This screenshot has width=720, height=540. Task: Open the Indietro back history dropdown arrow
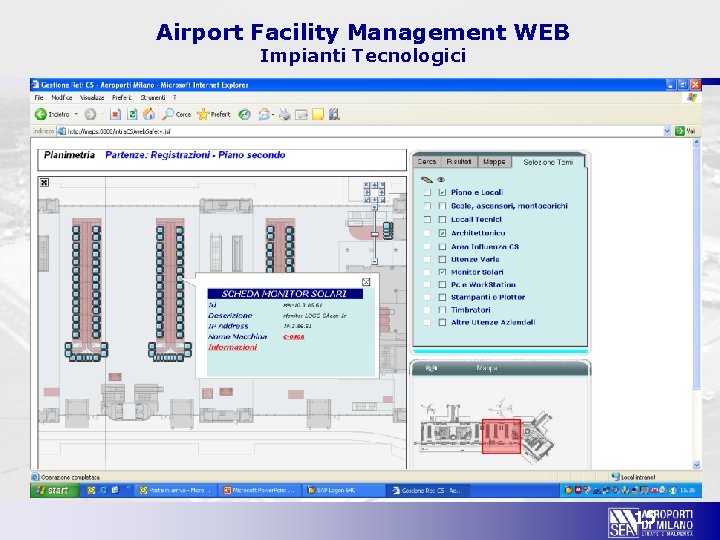[76, 114]
